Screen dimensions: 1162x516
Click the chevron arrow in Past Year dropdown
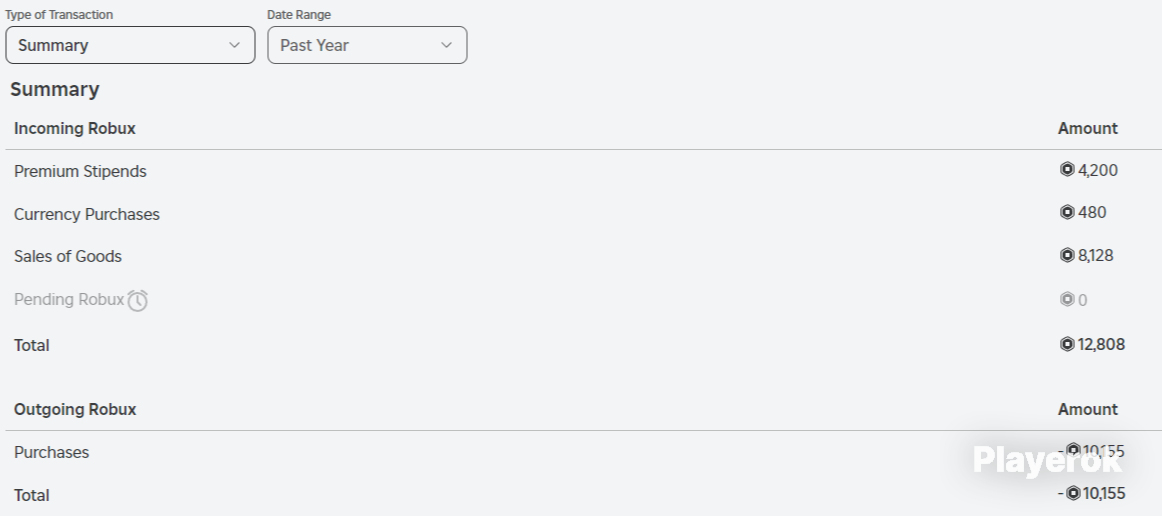[446, 45]
